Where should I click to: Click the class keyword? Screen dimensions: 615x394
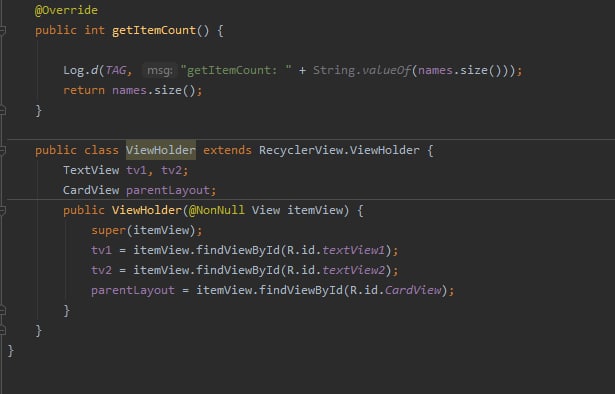tap(101, 150)
